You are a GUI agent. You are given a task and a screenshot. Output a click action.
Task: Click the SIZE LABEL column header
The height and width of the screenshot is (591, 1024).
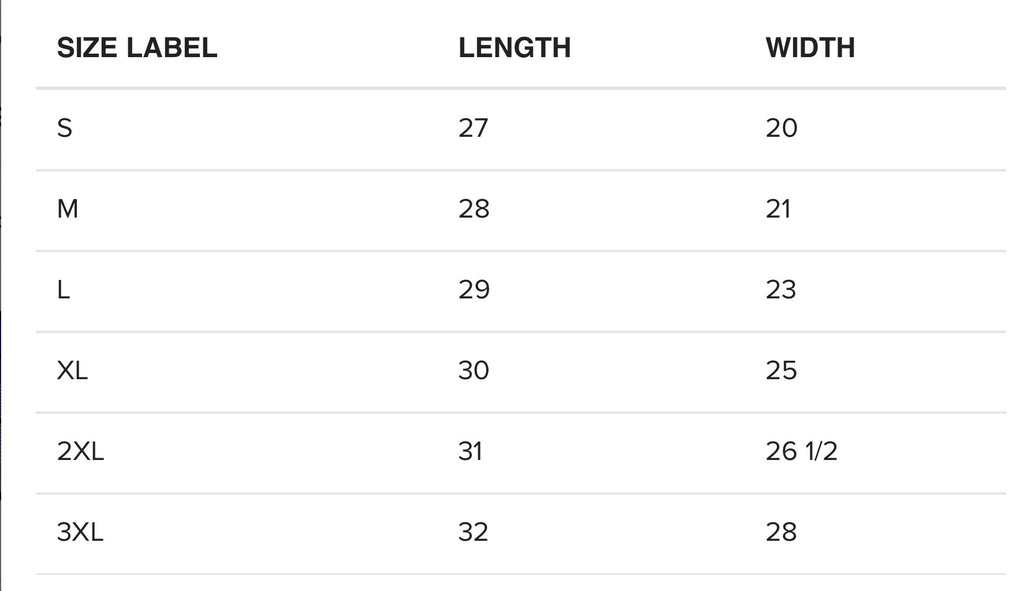(137, 47)
